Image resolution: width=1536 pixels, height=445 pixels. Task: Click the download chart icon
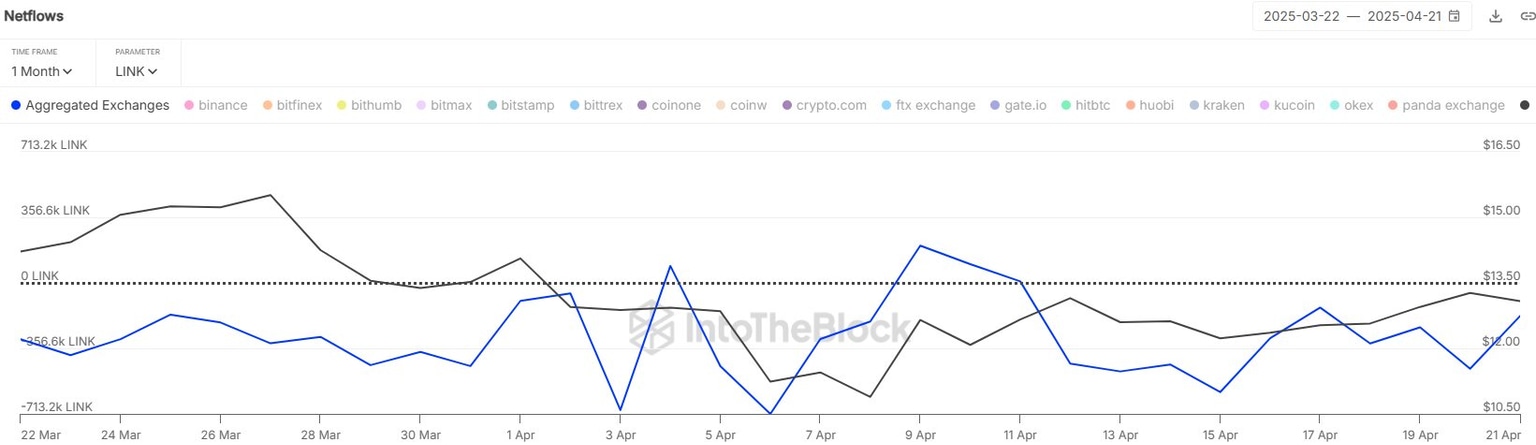click(1496, 16)
